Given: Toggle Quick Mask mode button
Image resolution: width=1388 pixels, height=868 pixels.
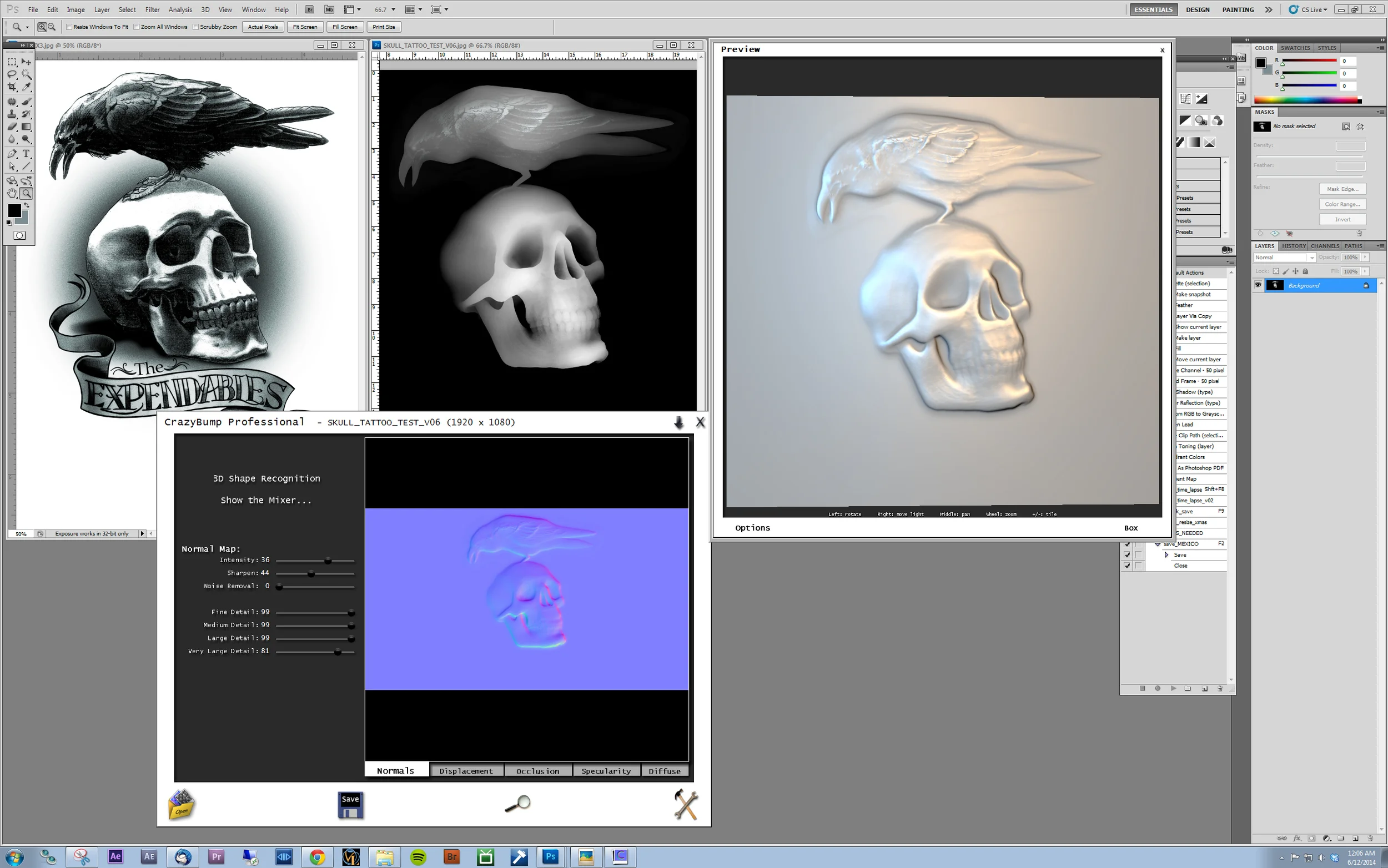Looking at the screenshot, I should click(19, 235).
